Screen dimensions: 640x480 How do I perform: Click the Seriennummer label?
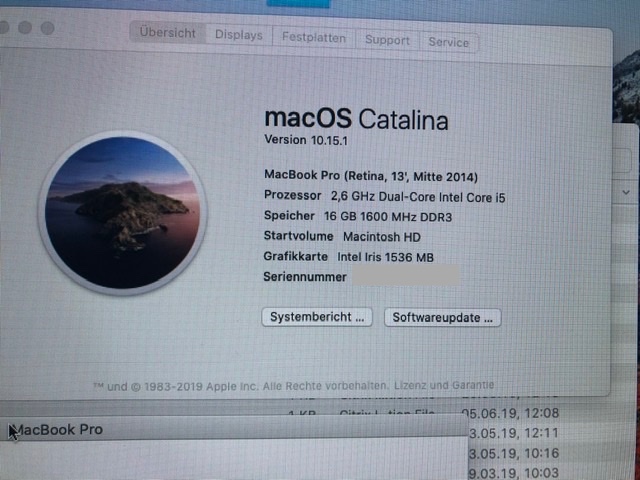305,277
